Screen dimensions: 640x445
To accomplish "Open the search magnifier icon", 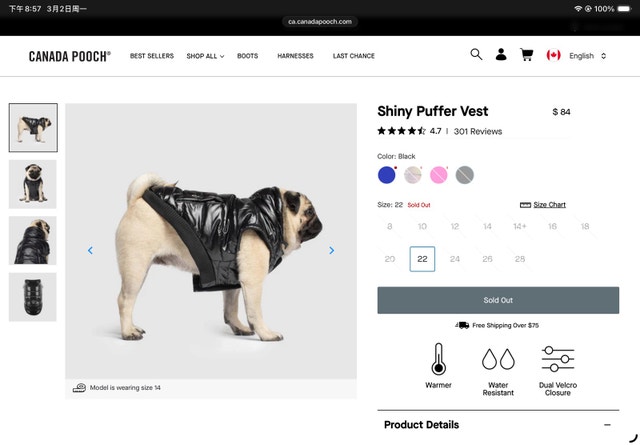I will [x=476, y=54].
